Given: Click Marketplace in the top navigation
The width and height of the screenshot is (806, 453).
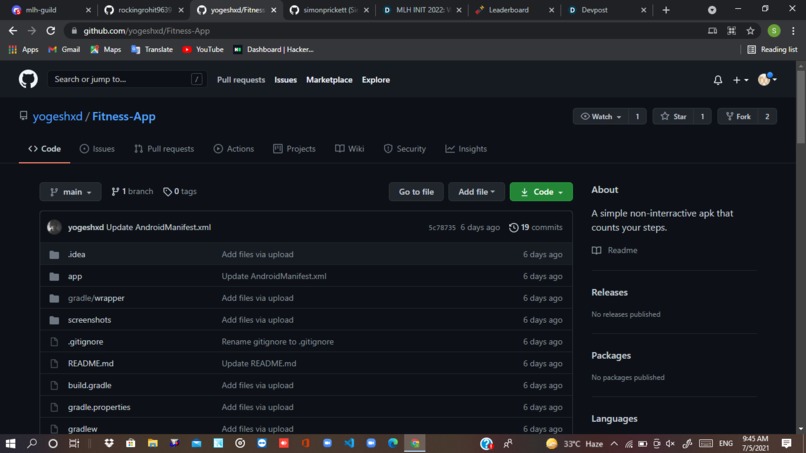Looking at the screenshot, I should tap(329, 80).
